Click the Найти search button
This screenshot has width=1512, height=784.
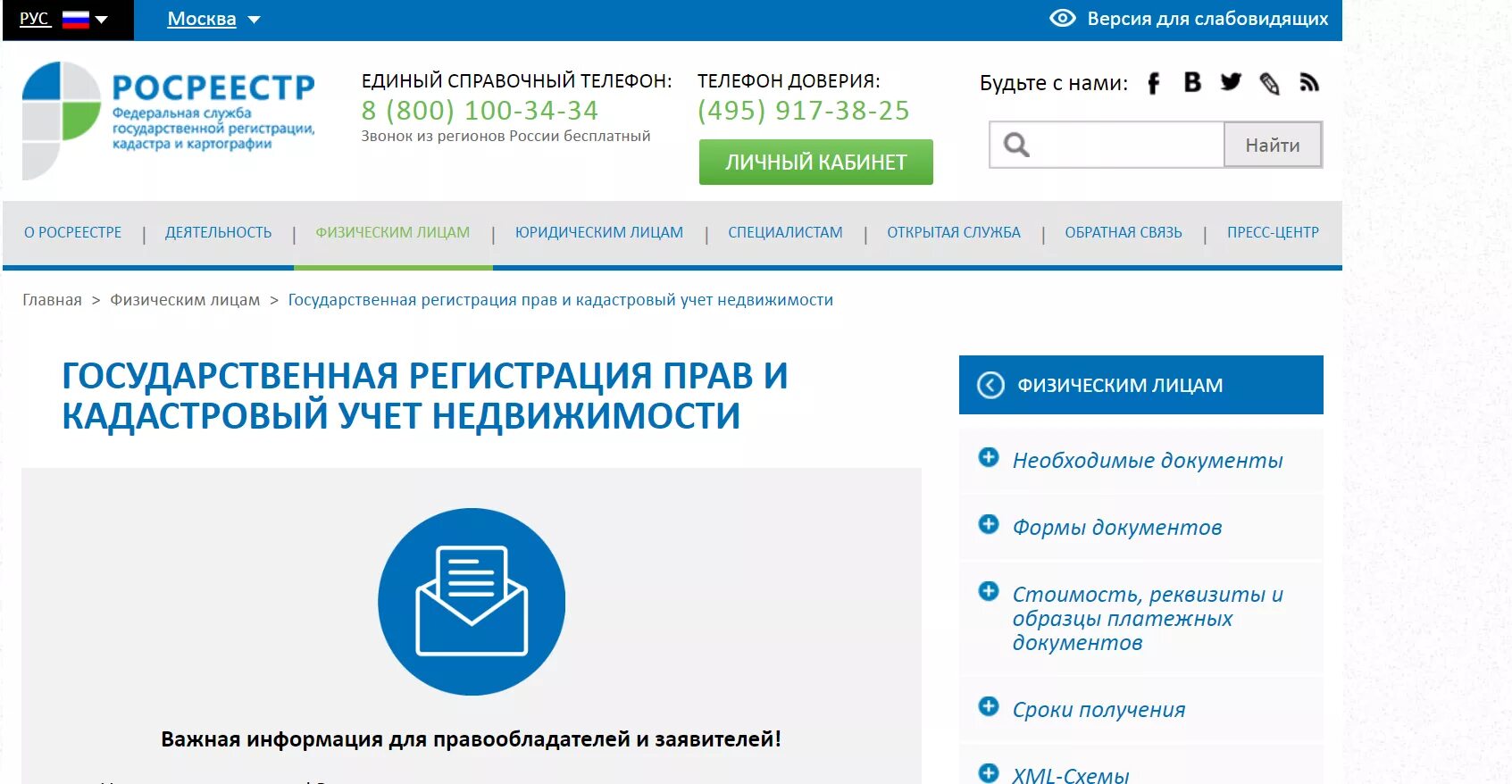click(x=1273, y=145)
